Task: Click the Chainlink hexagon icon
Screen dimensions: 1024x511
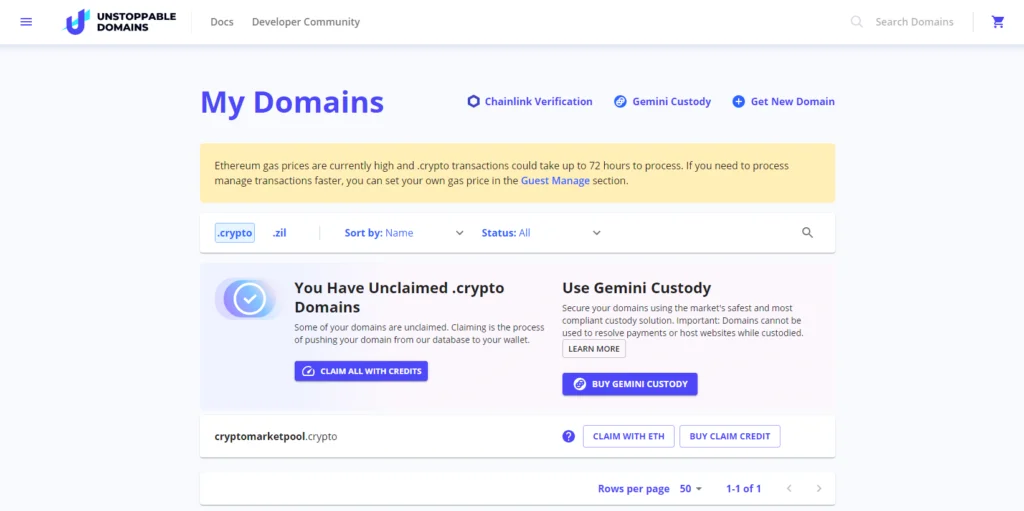Action: 473,101
